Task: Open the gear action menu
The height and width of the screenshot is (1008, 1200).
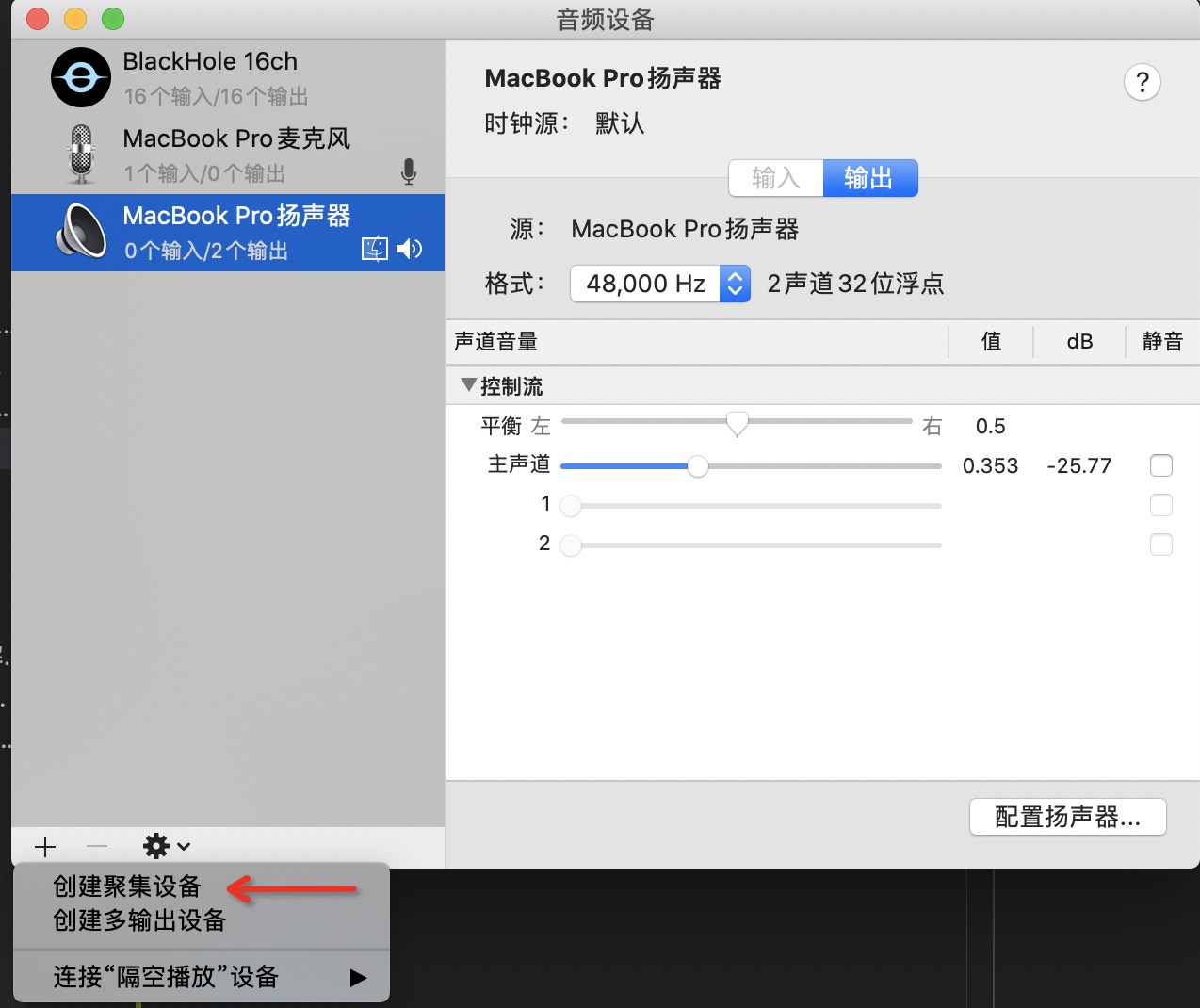Action: click(167, 846)
